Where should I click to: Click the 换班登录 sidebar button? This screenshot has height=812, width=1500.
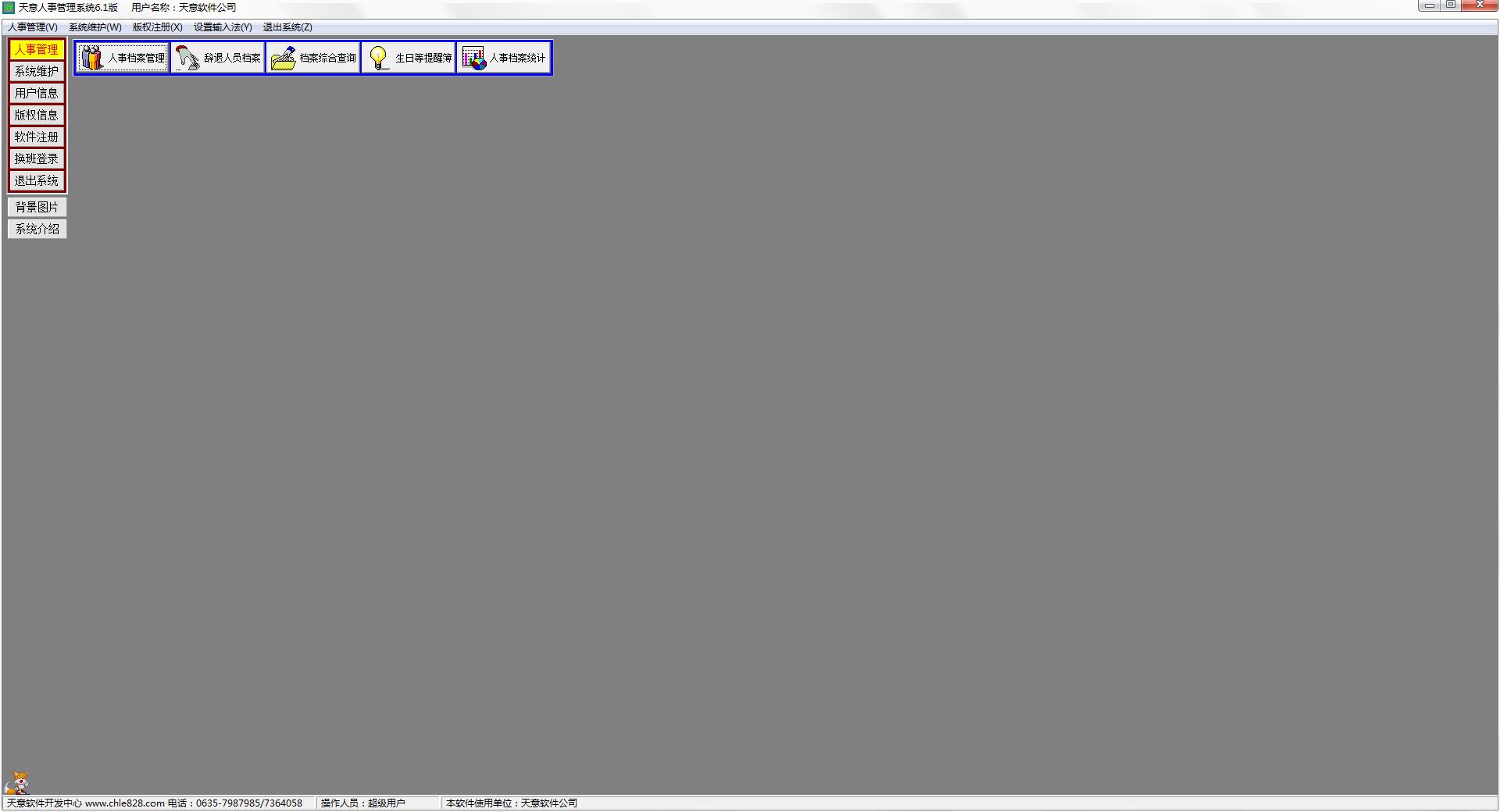click(37, 158)
